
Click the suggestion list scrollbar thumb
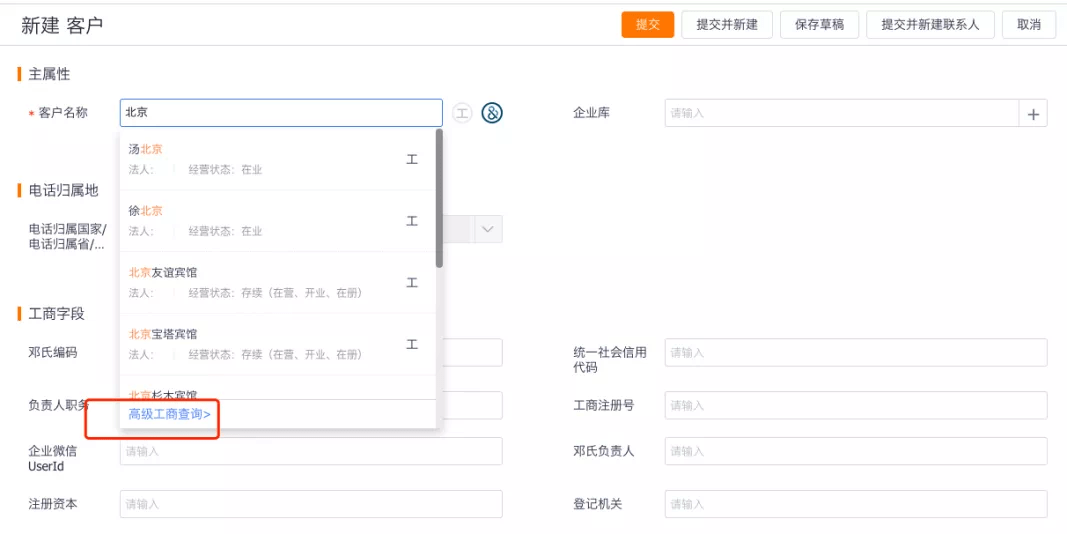[x=439, y=198]
